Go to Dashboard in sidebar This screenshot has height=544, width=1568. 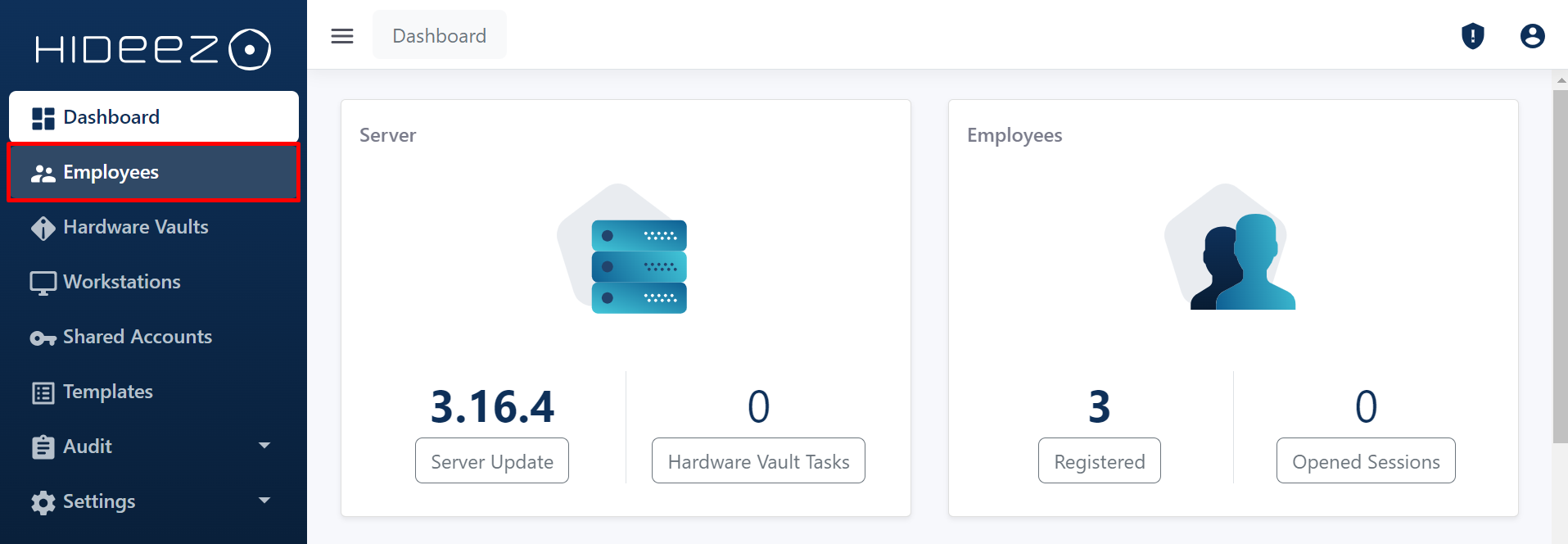point(154,117)
